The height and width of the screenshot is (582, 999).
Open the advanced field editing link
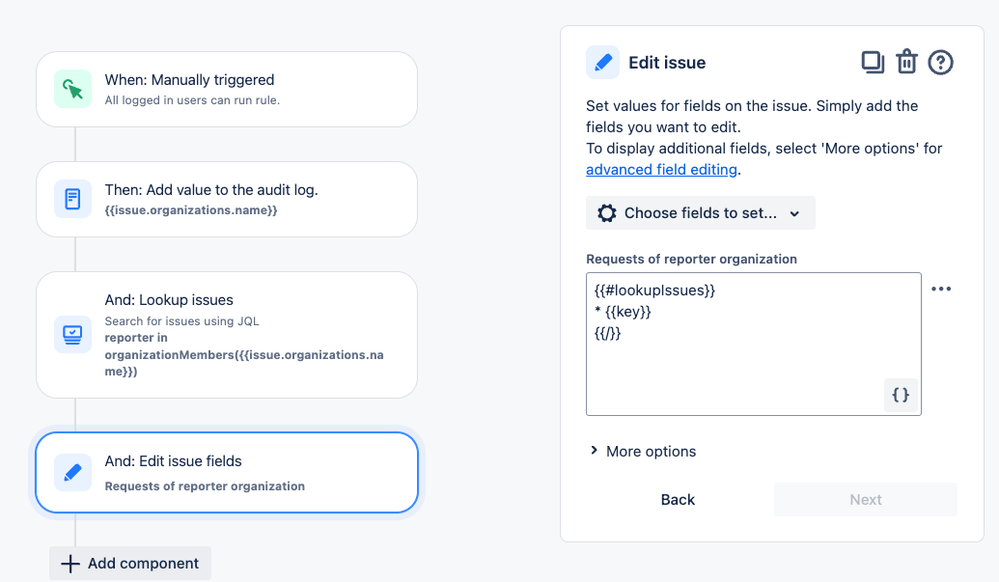[661, 170]
